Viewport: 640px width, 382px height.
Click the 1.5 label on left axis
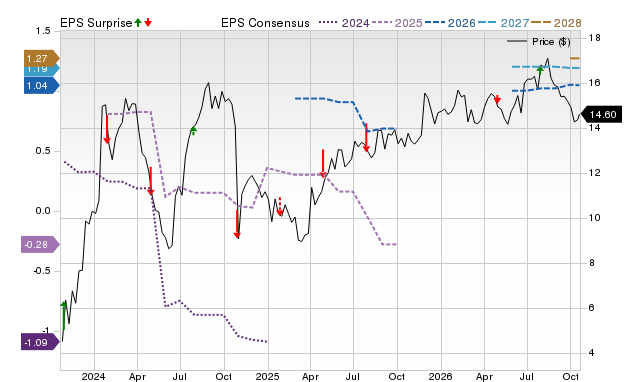(x=43, y=31)
